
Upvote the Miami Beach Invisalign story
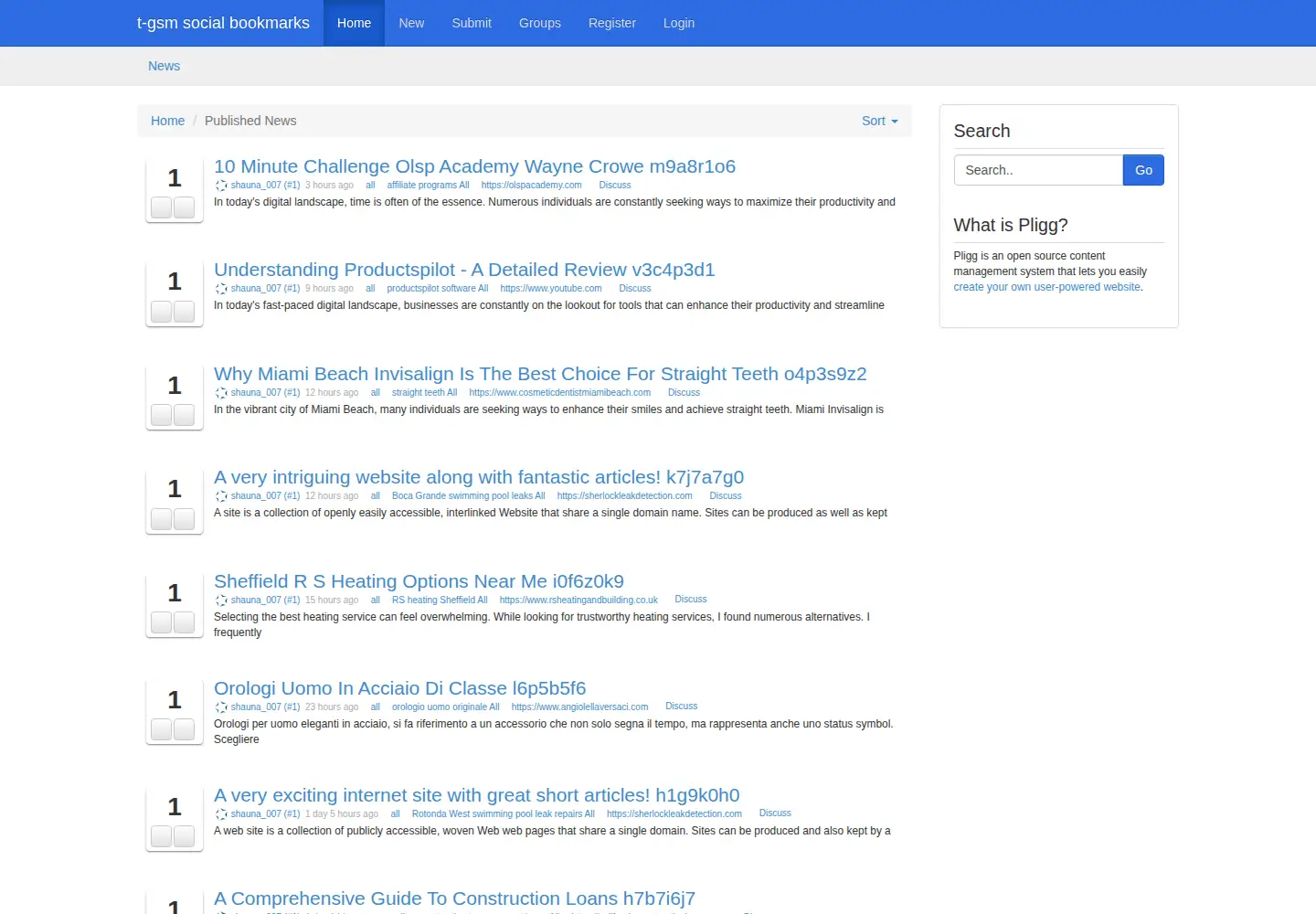(162, 415)
